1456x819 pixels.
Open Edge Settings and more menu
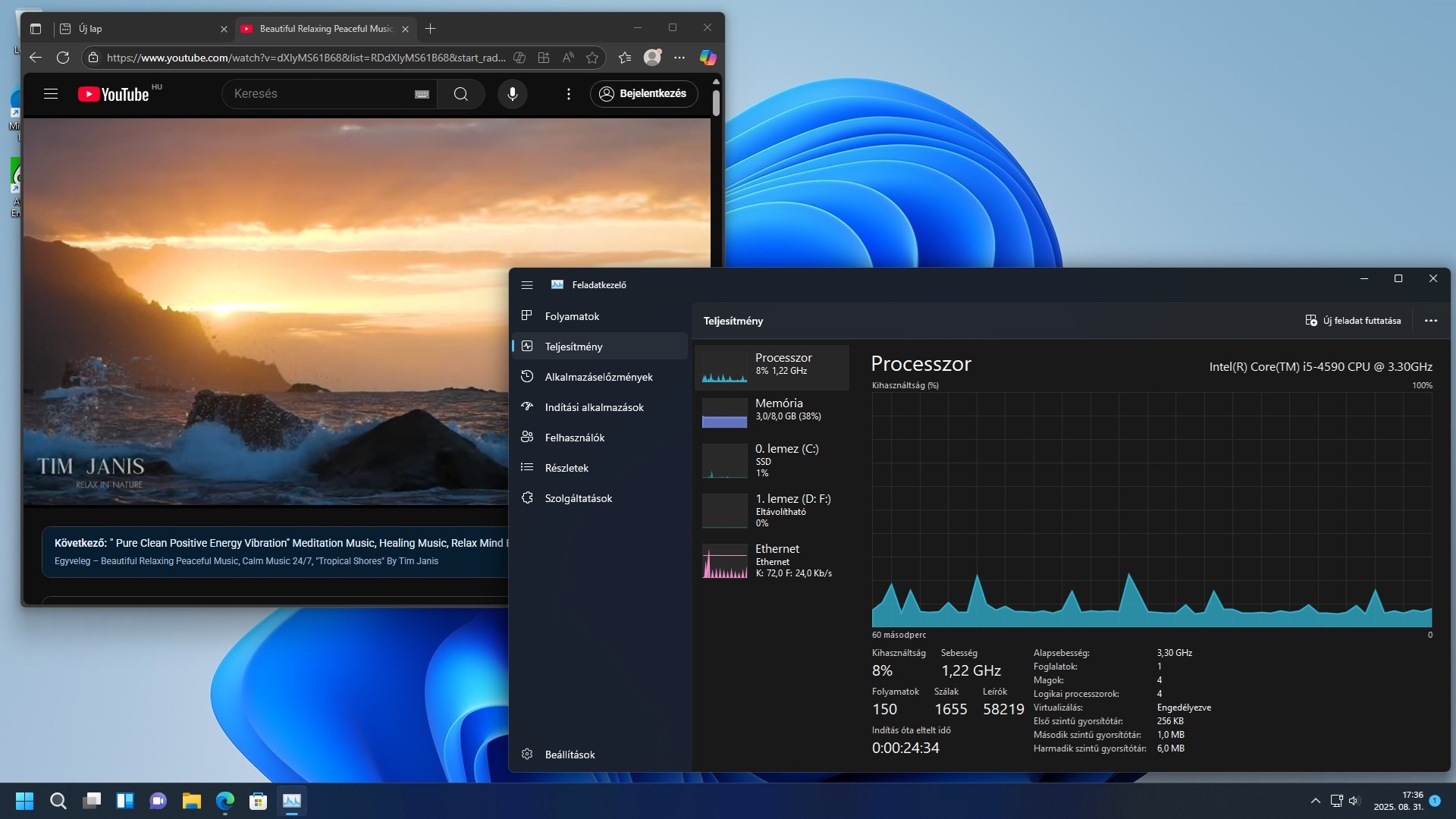point(679,58)
